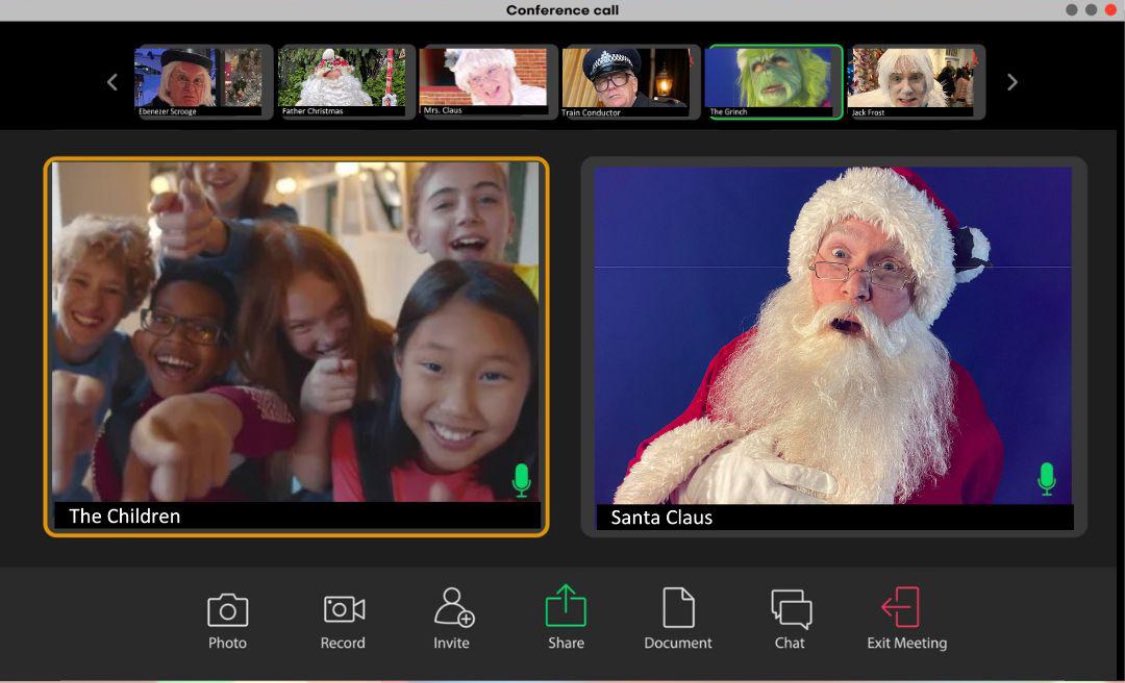The width and height of the screenshot is (1125, 683).
Task: Click the Chat text label
Action: [790, 643]
